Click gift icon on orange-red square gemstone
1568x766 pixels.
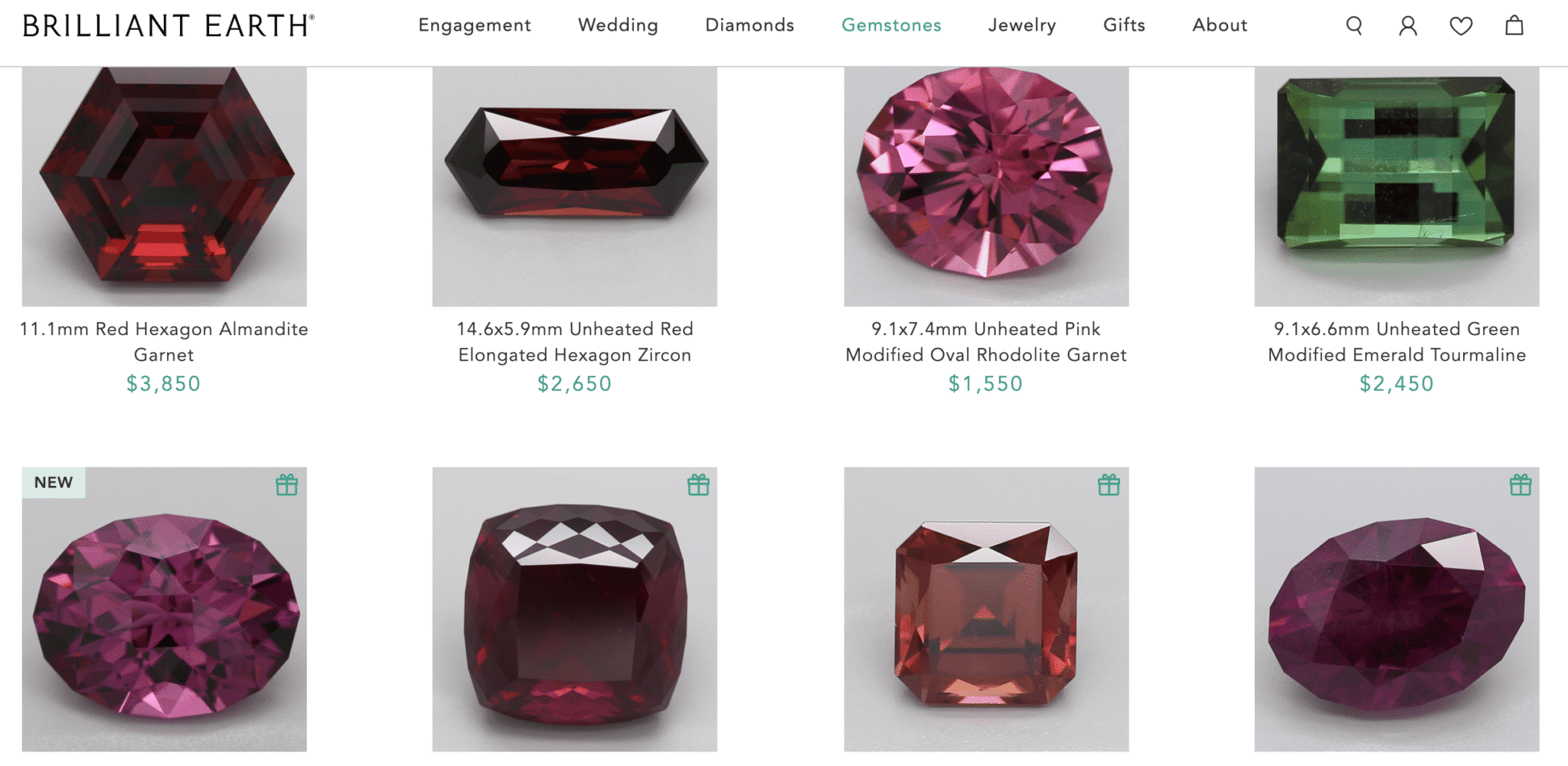(x=1109, y=484)
